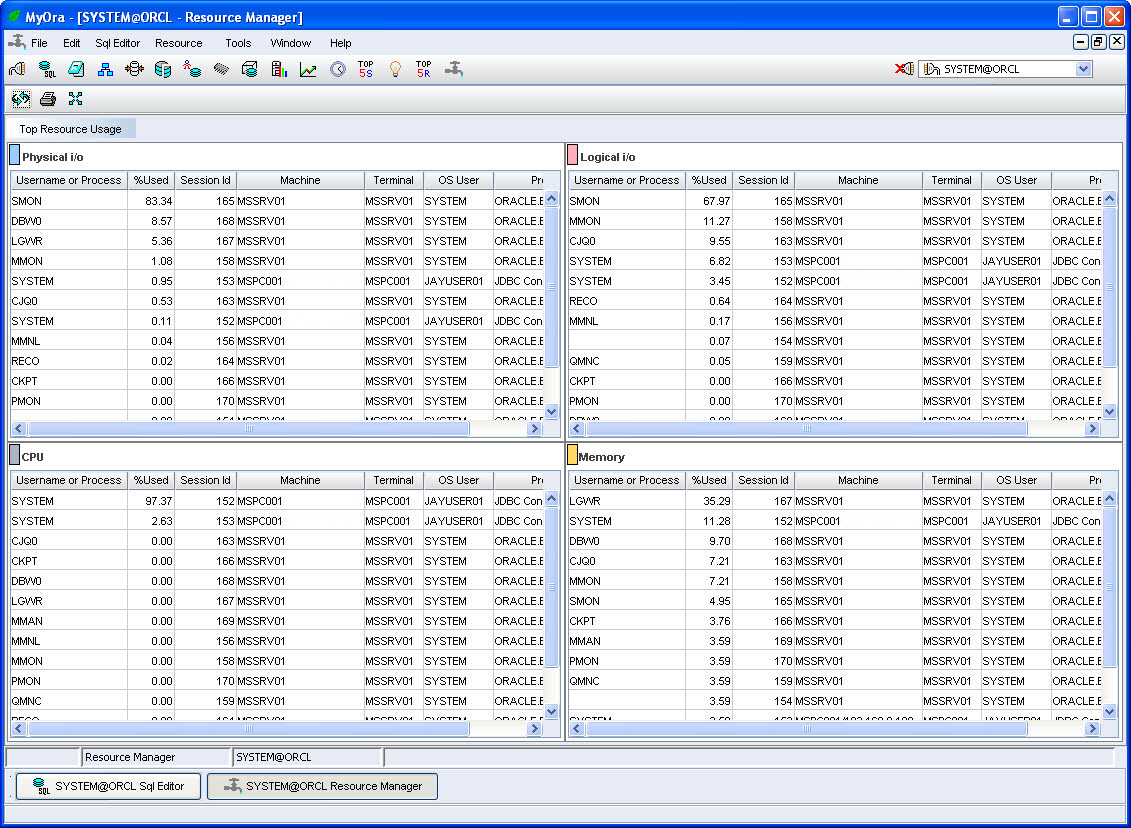Open the SQL editor toolbar icon
1131x828 pixels.
pyautogui.click(x=47, y=69)
